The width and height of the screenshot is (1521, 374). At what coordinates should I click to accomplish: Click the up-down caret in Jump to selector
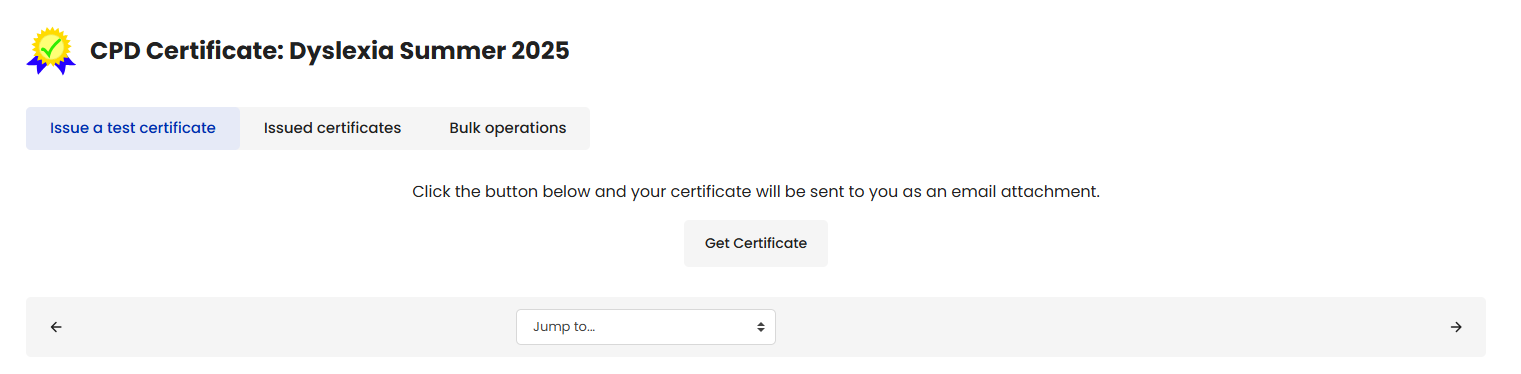click(761, 327)
